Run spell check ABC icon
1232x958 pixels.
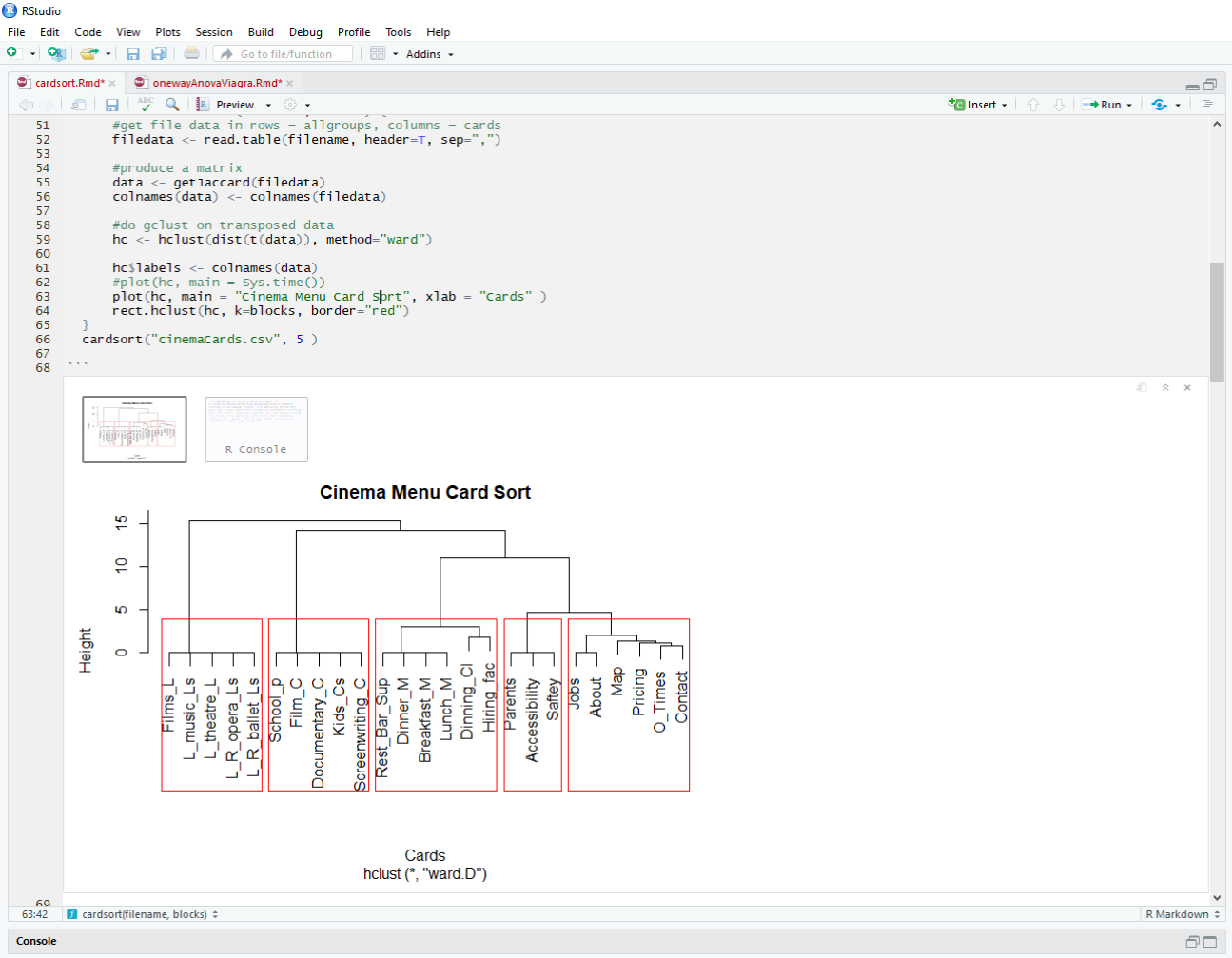click(x=145, y=104)
